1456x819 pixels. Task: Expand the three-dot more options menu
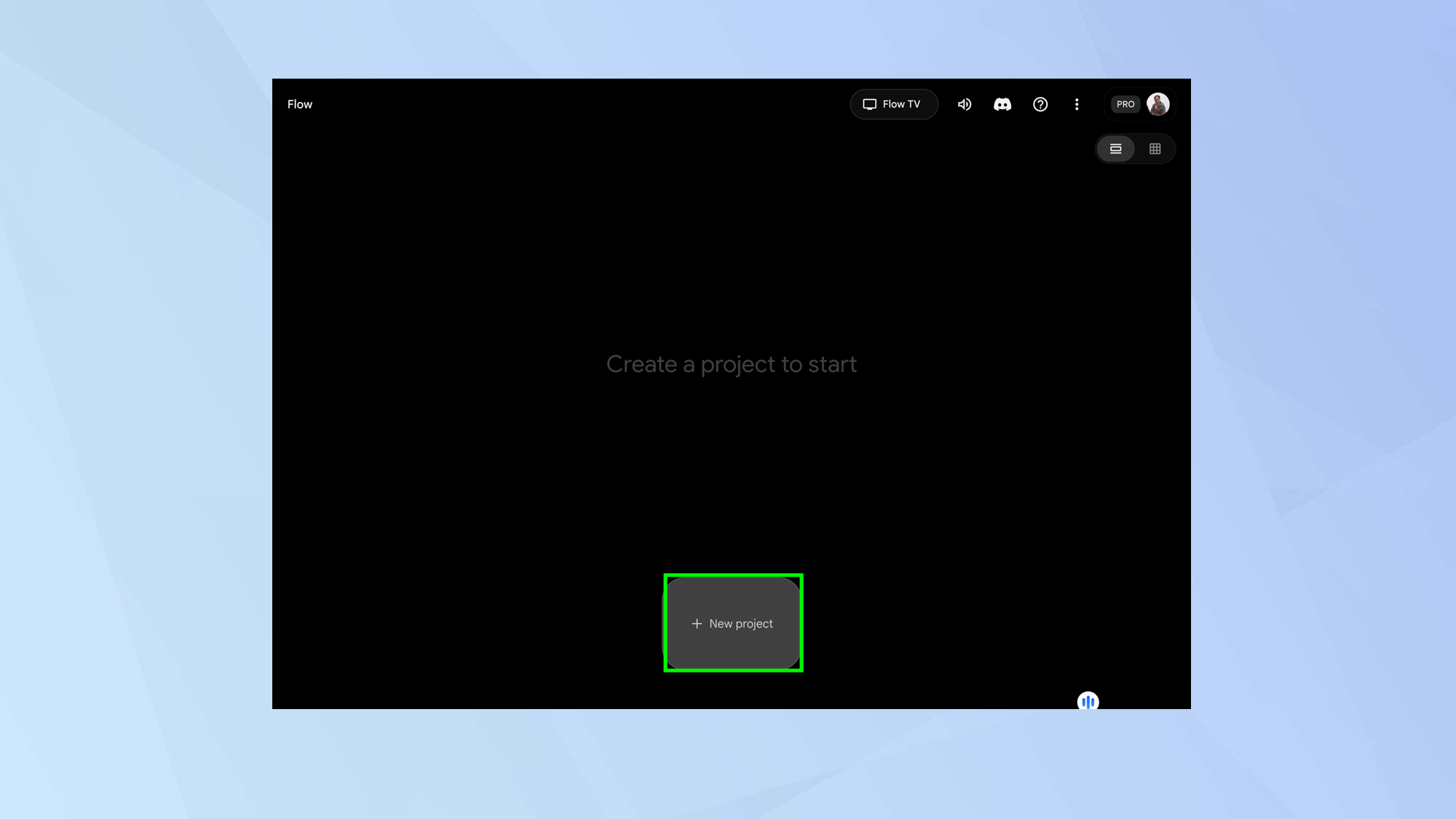point(1077,104)
